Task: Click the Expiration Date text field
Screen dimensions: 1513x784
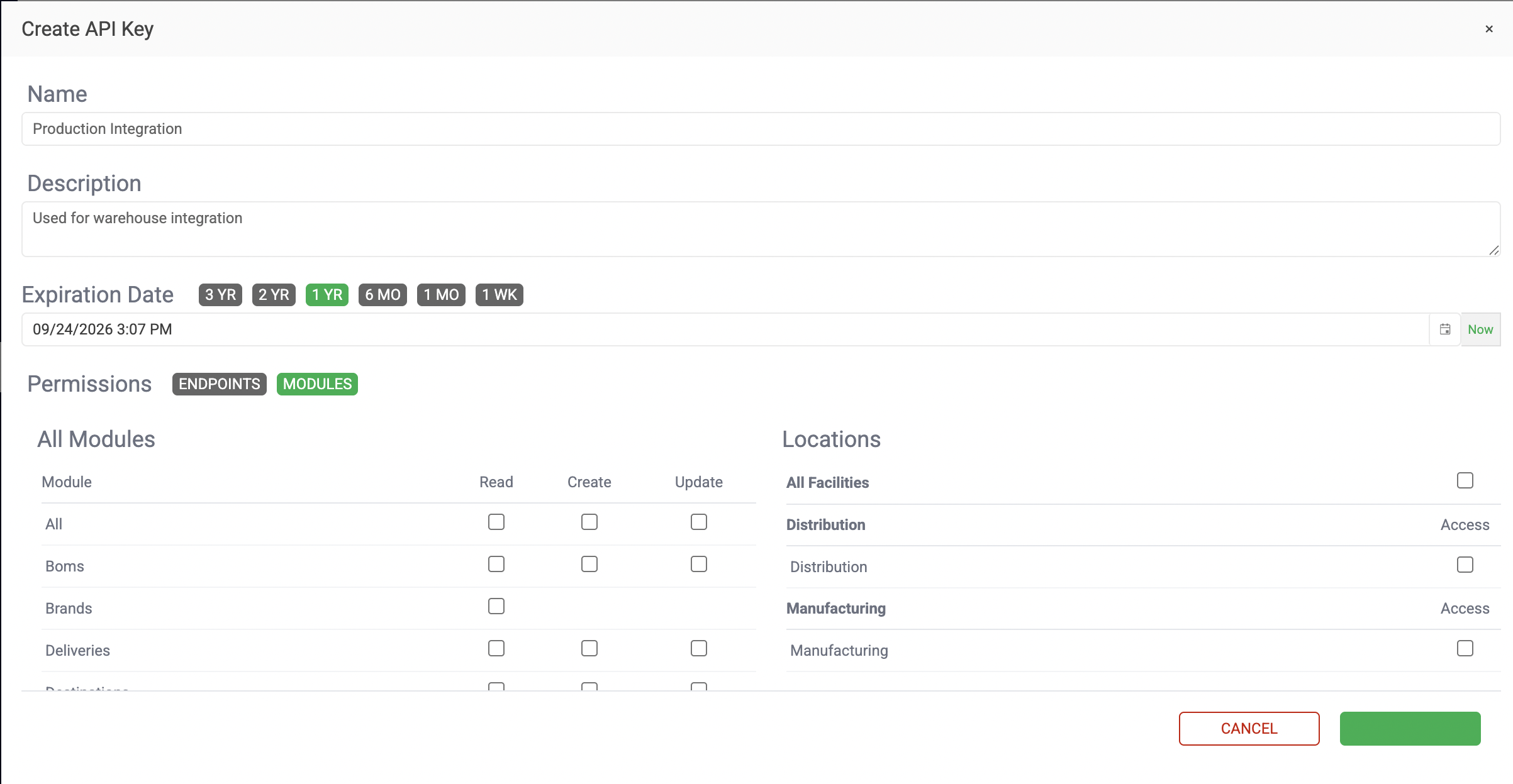Action: coord(723,329)
